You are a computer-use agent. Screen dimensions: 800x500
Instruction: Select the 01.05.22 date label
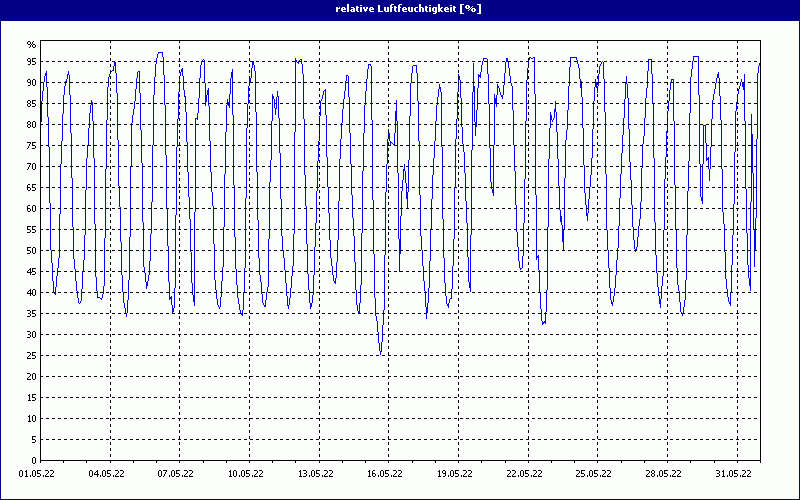pos(37,474)
